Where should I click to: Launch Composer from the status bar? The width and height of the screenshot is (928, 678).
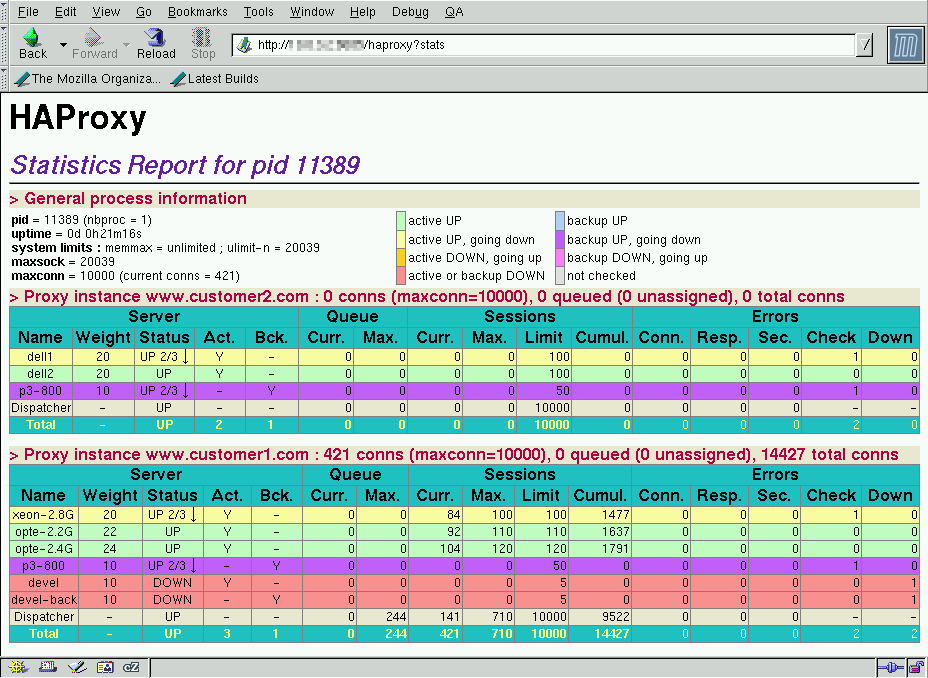point(75,667)
